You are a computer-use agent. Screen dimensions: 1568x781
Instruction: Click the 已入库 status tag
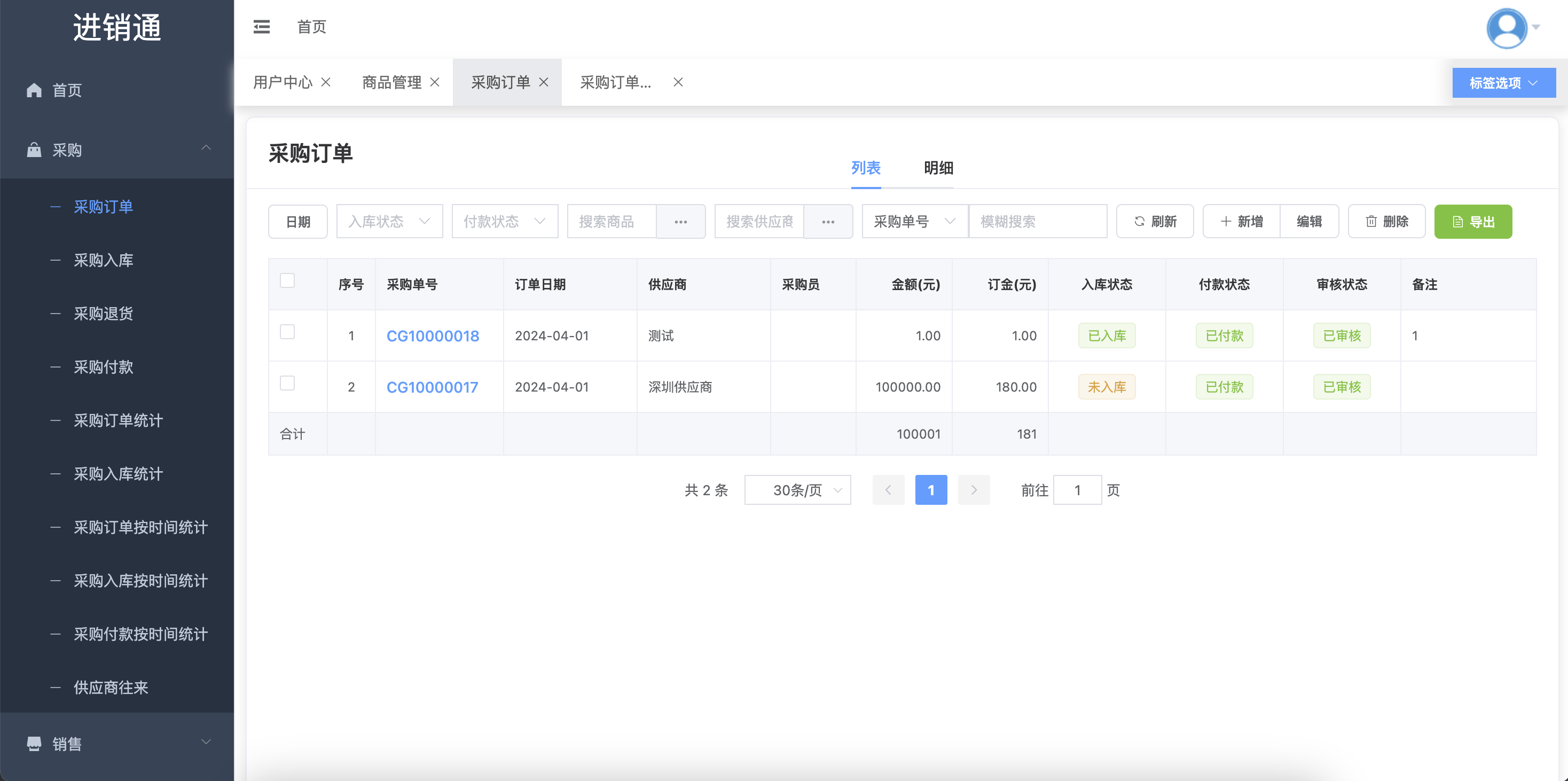click(1107, 336)
